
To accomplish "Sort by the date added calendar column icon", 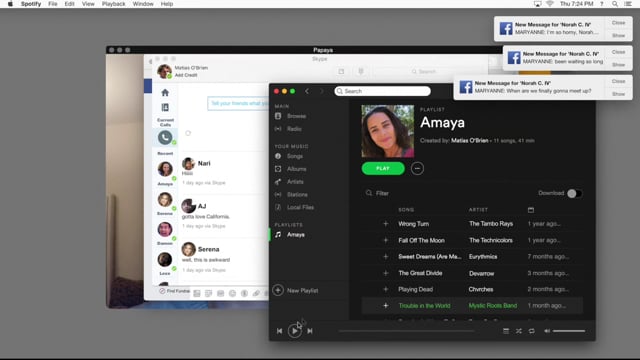I will click(531, 210).
